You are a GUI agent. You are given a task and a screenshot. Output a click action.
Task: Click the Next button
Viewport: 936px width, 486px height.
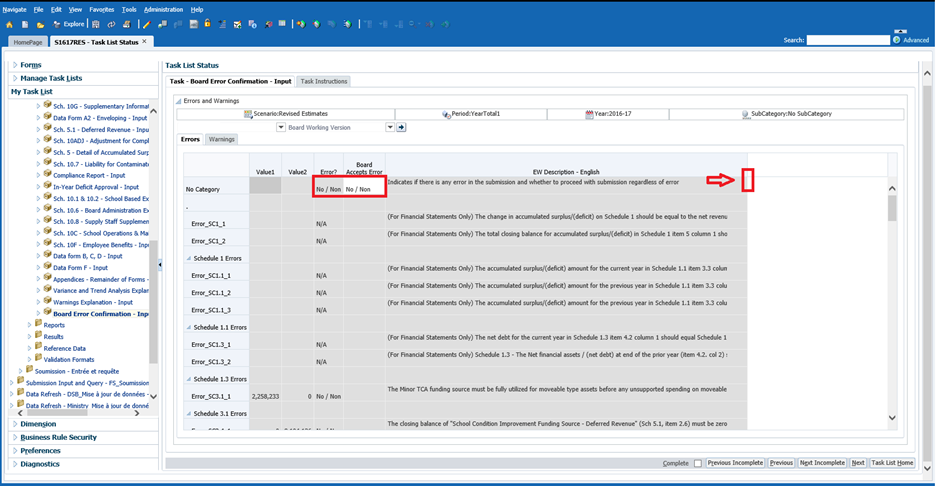click(858, 463)
